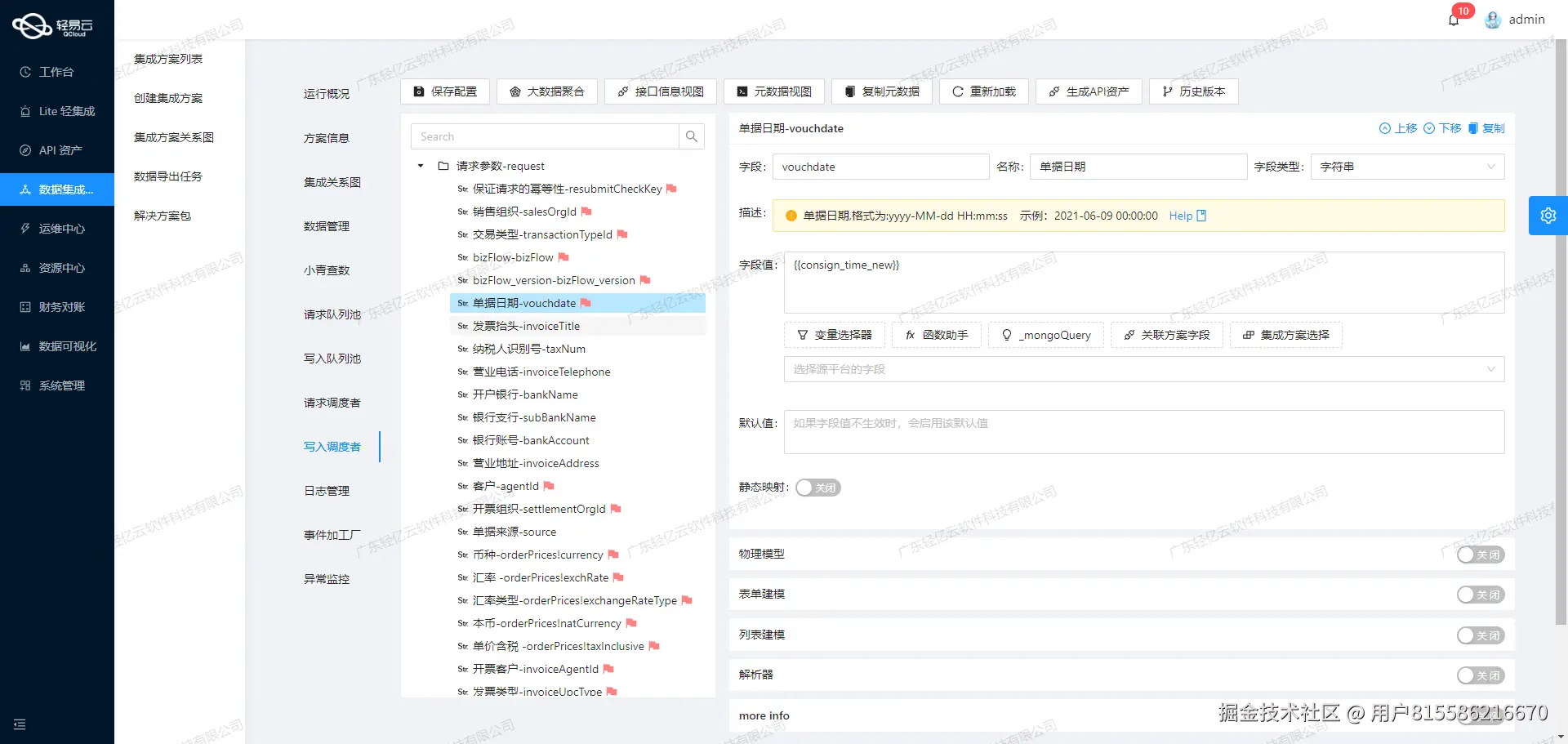Image resolution: width=1568 pixels, height=744 pixels.
Task: Open the 函数助手 function assistant
Action: [x=937, y=335]
